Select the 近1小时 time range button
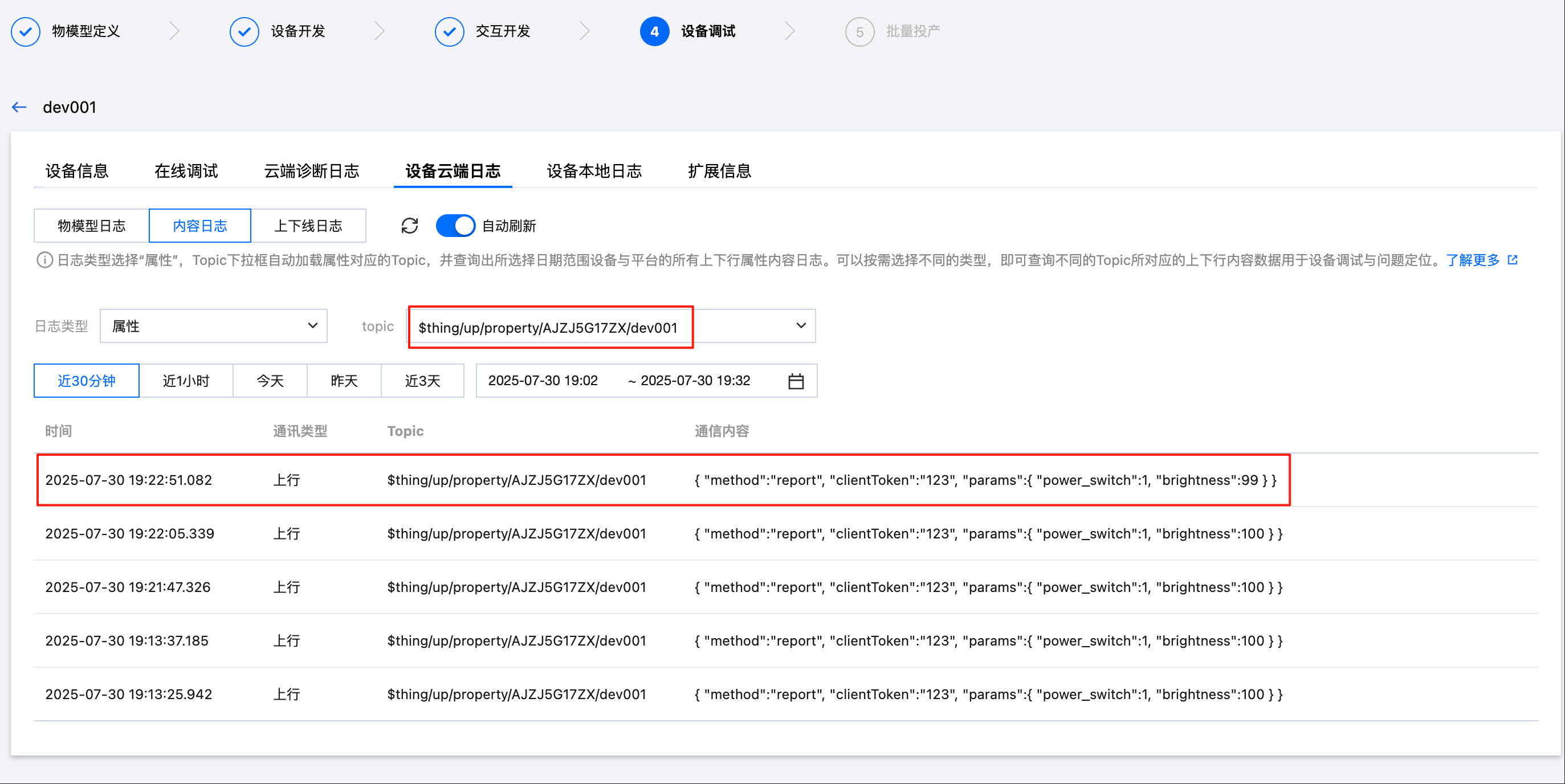The width and height of the screenshot is (1565, 784). [186, 381]
